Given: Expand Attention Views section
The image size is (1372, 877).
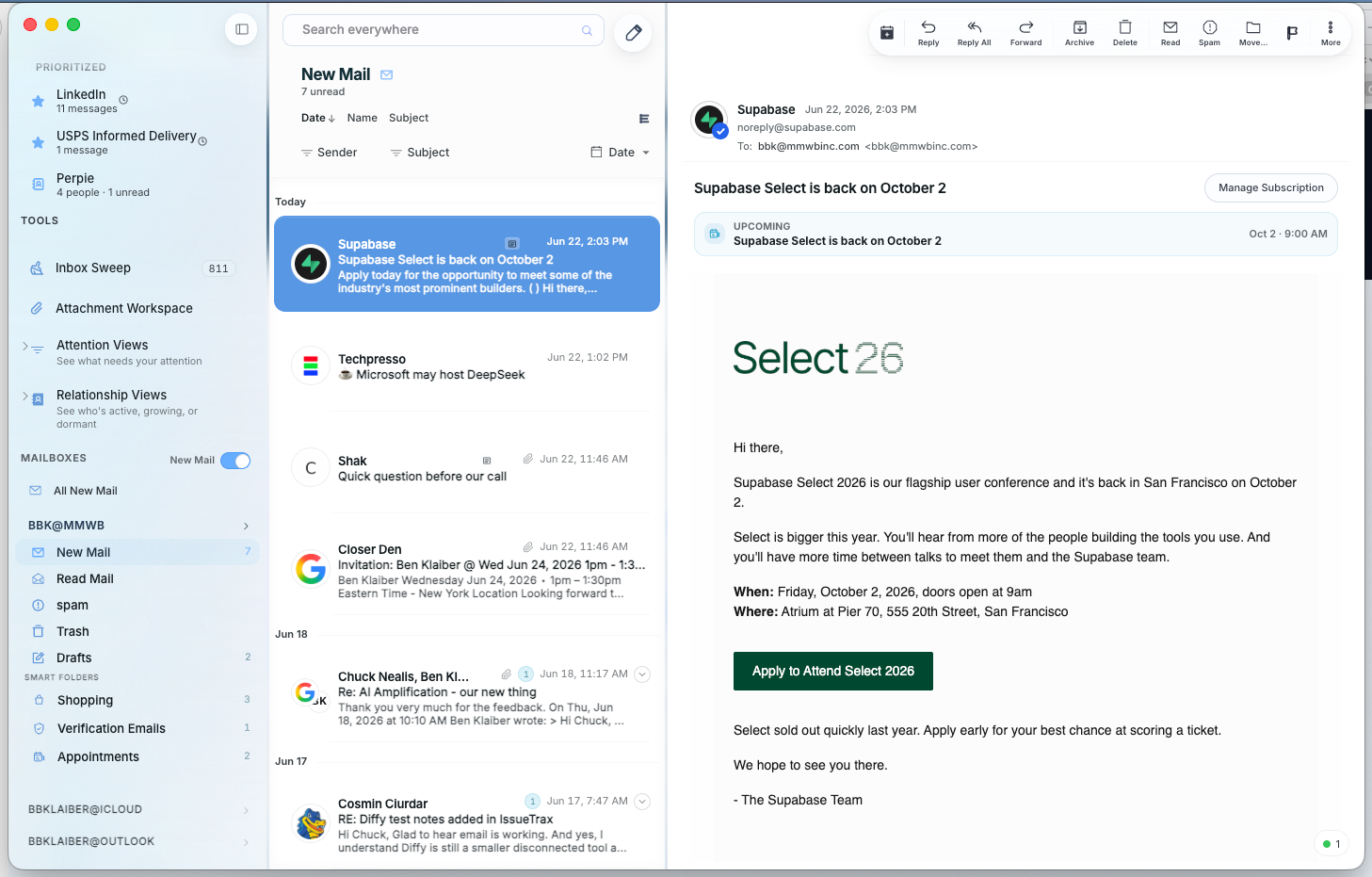Looking at the screenshot, I should click(x=25, y=346).
